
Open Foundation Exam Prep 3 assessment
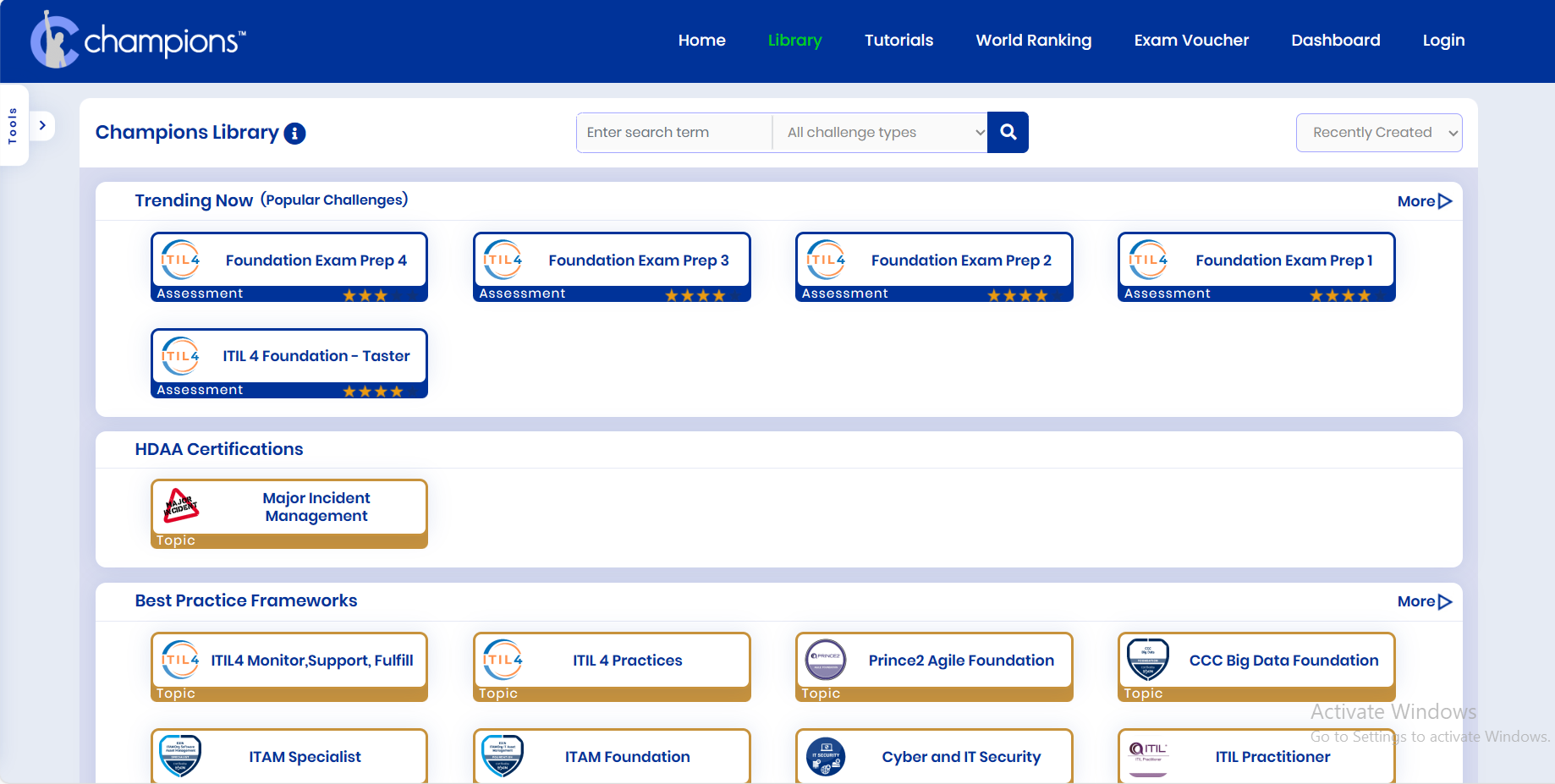pos(612,266)
